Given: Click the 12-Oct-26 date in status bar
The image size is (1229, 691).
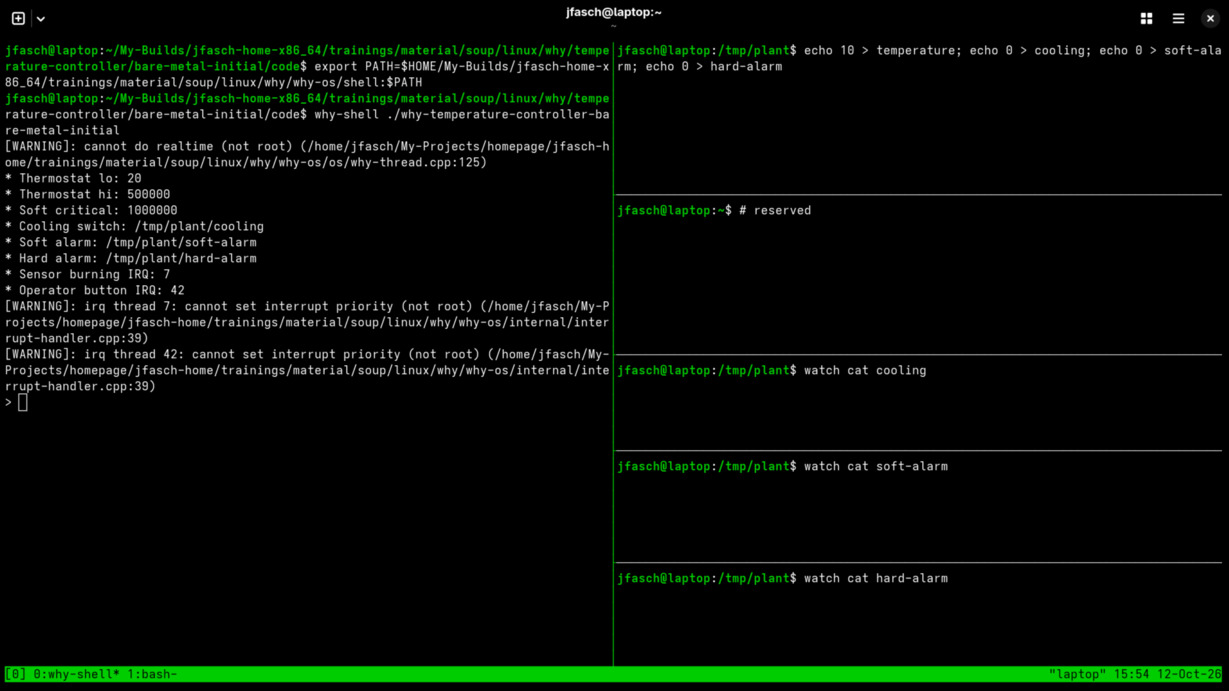Looking at the screenshot, I should coord(1190,674).
